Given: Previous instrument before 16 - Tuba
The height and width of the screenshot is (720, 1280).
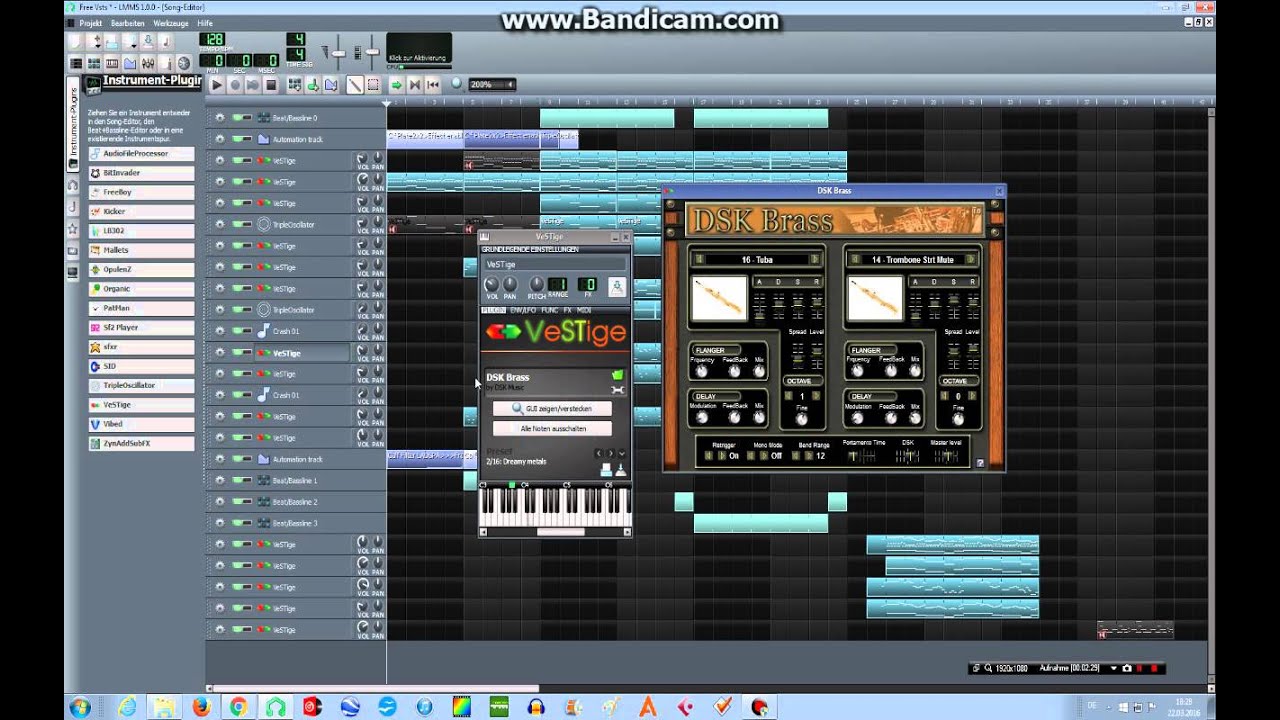Looking at the screenshot, I should pyautogui.click(x=700, y=259).
